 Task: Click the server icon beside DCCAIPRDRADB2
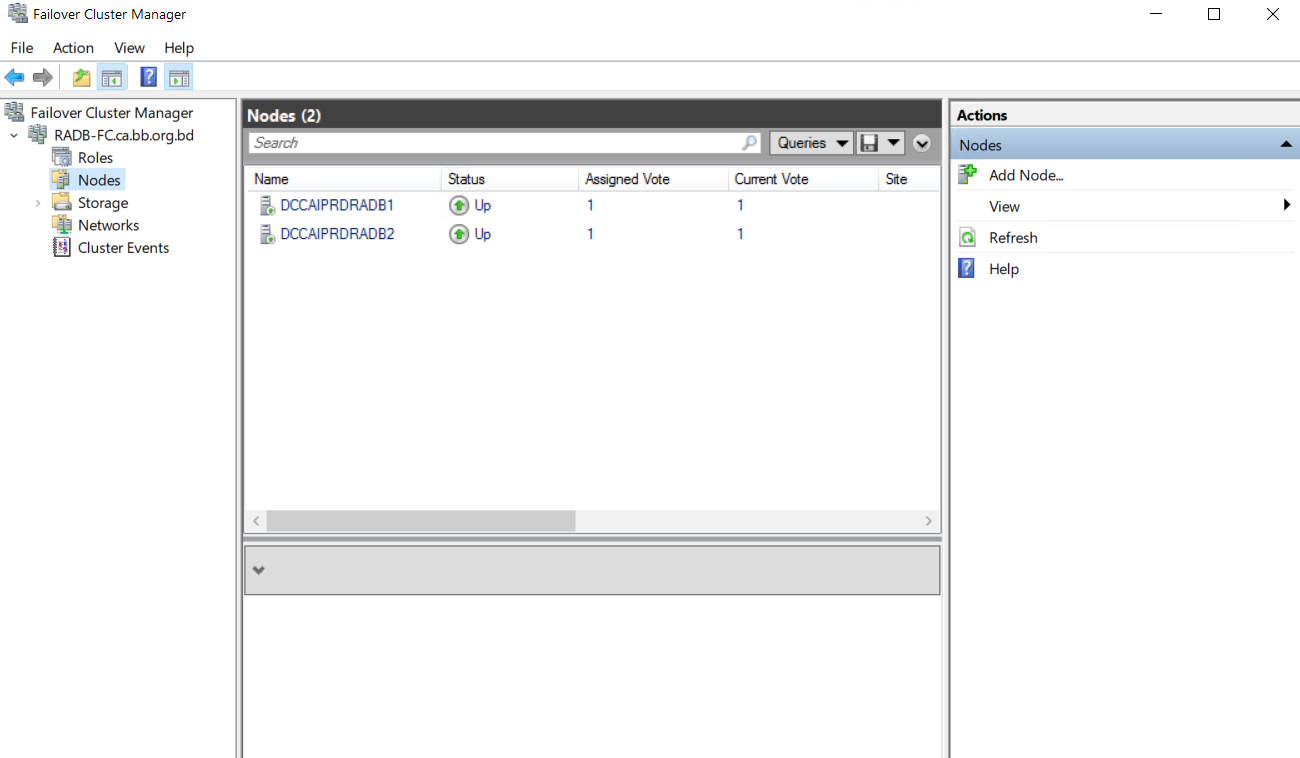tap(266, 234)
